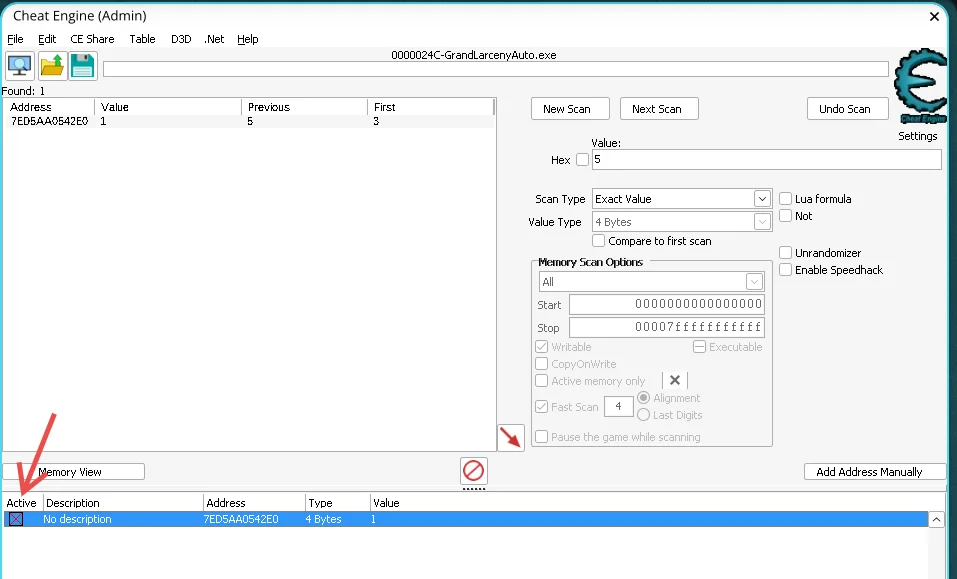Open the Help menu

248,39
